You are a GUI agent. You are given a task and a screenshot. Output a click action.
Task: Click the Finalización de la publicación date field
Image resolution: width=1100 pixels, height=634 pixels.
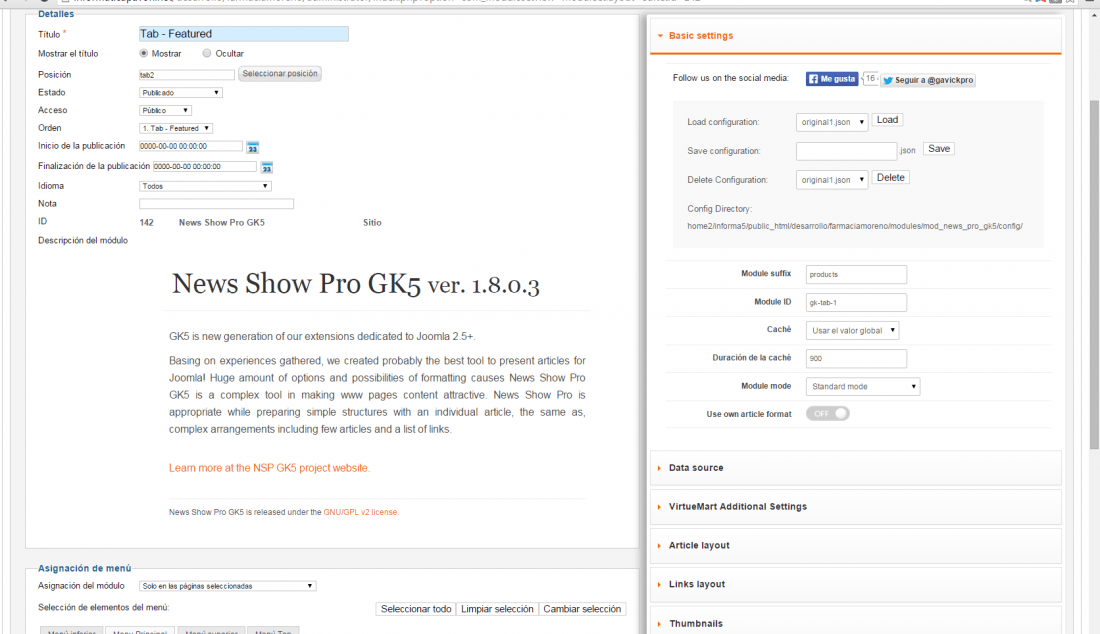point(205,166)
